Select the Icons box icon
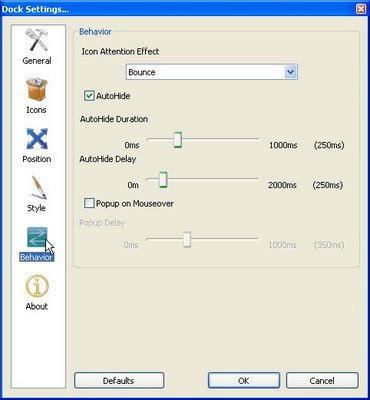This screenshot has height=400, width=370. coord(37,89)
